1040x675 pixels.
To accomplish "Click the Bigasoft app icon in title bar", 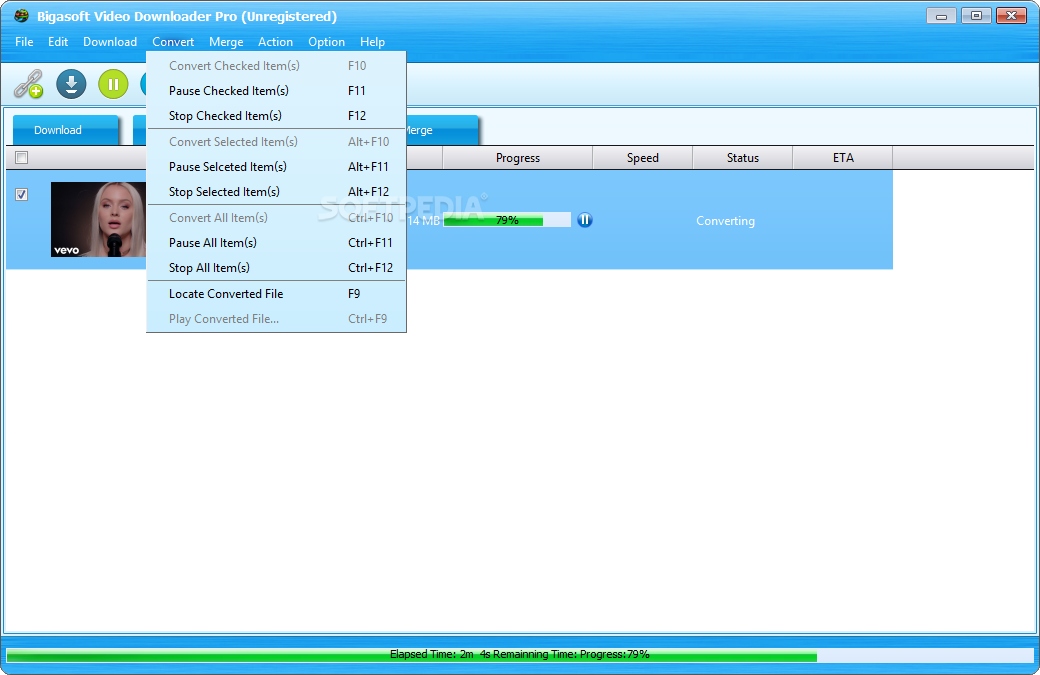I will click(21, 16).
